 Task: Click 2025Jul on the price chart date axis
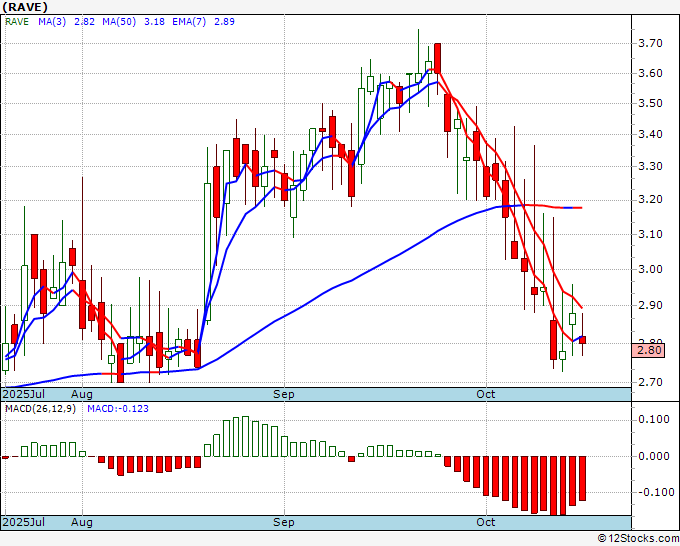(x=24, y=394)
